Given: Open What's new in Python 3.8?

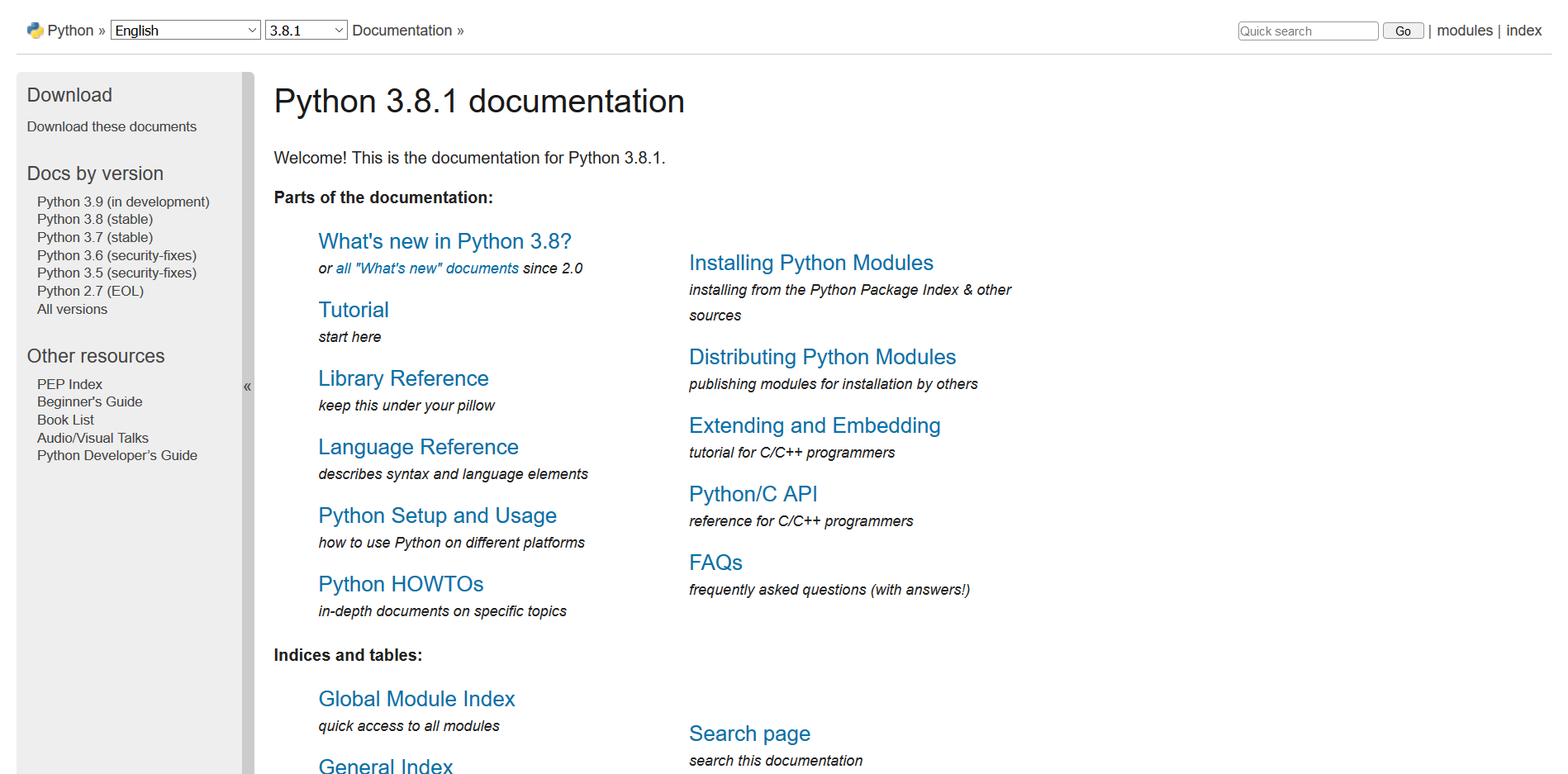Looking at the screenshot, I should point(444,241).
